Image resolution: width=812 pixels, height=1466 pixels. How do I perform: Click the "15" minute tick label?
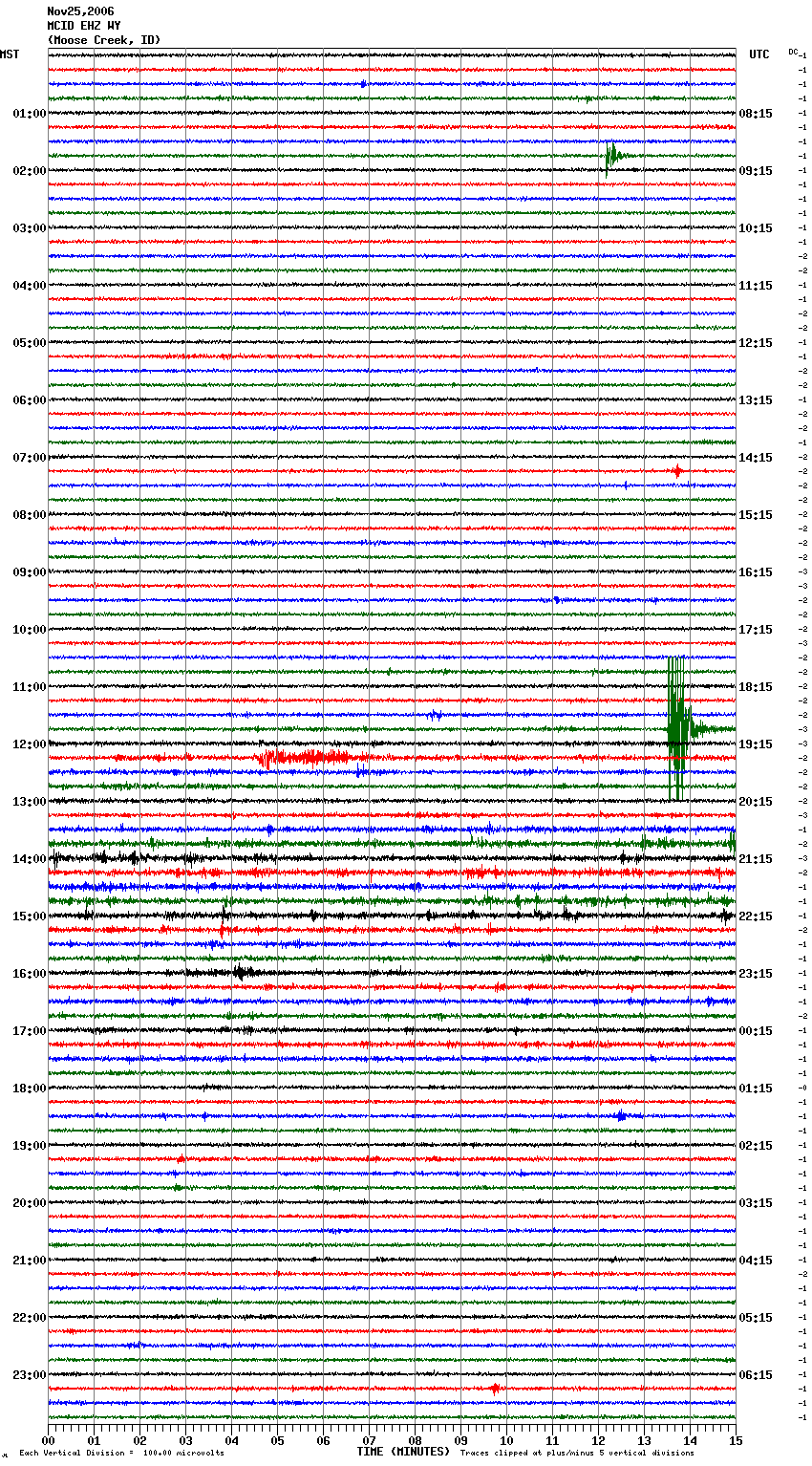pyautogui.click(x=736, y=1440)
